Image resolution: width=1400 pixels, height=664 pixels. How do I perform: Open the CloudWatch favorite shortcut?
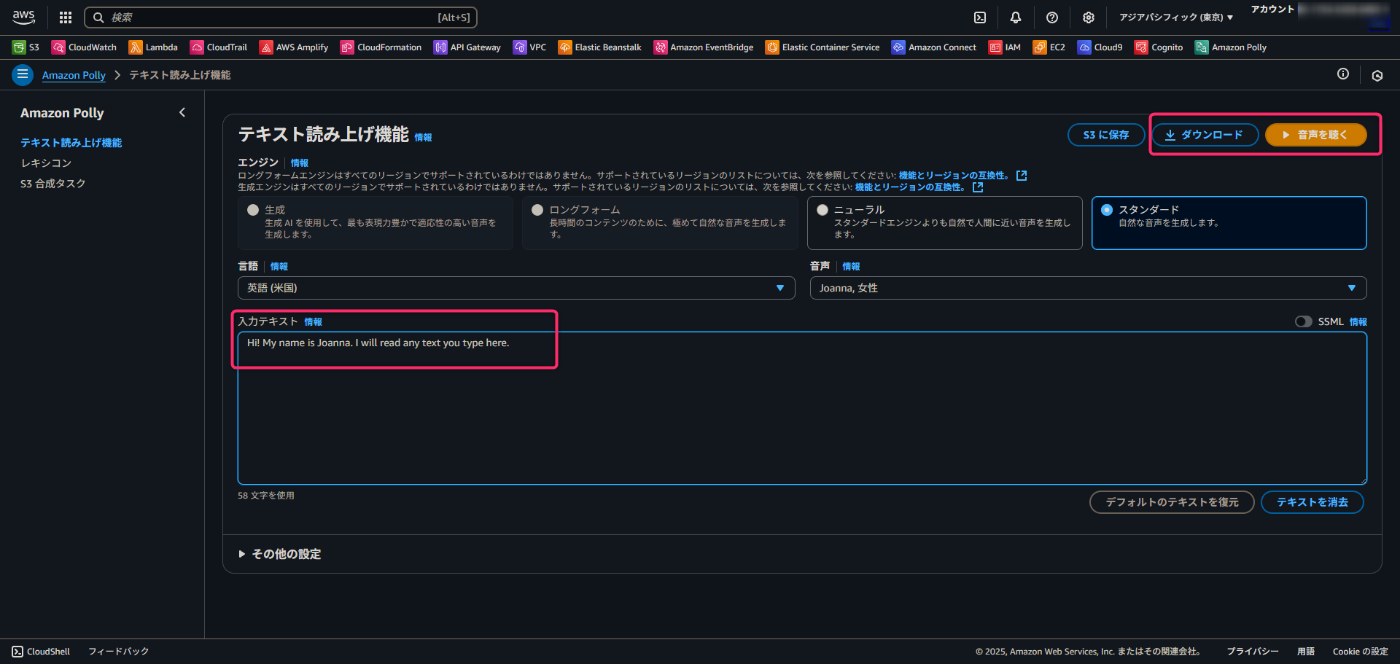84,47
